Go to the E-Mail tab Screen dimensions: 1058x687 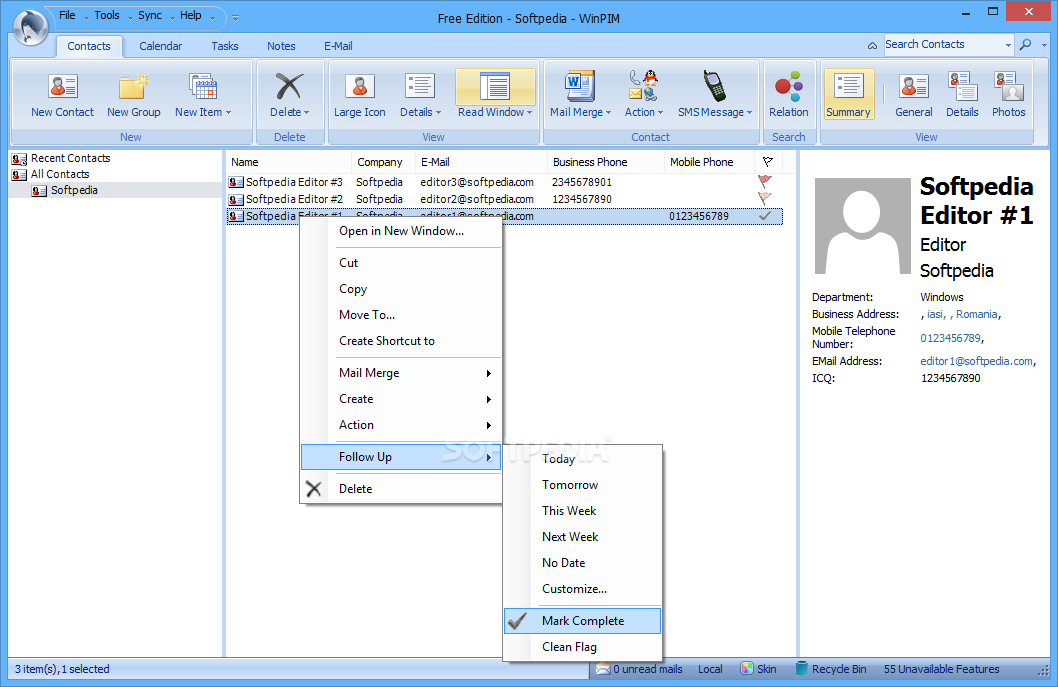tap(338, 46)
